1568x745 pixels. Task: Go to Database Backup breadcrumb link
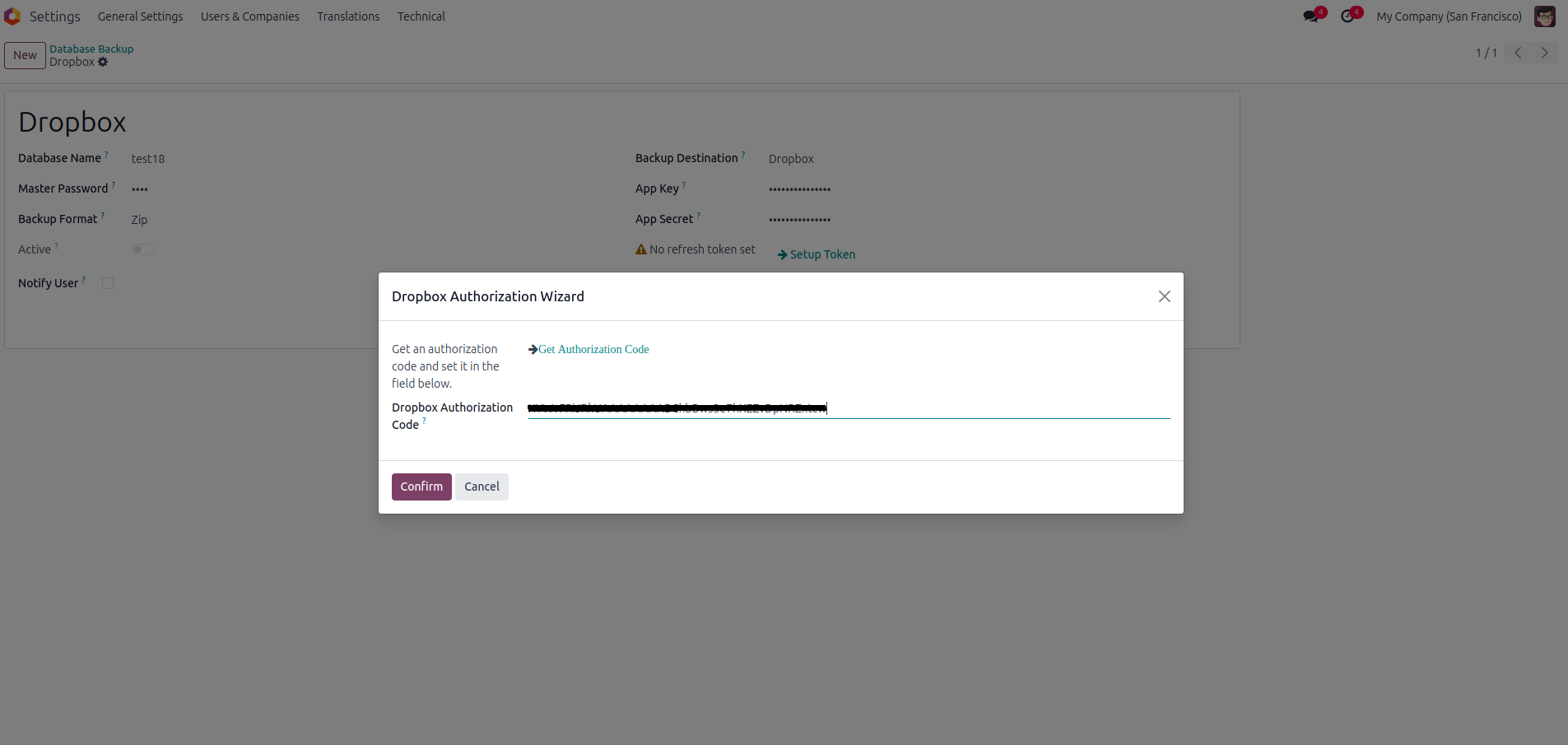[91, 49]
